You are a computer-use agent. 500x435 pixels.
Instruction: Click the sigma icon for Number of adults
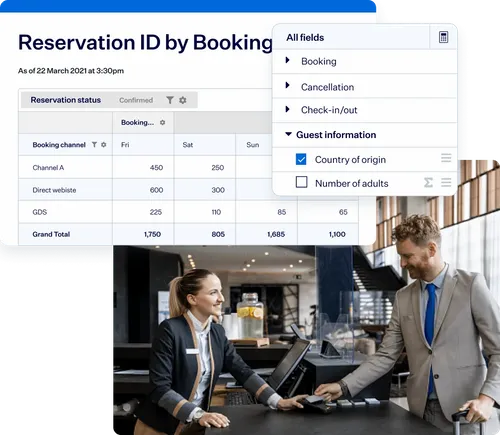pyautogui.click(x=428, y=182)
